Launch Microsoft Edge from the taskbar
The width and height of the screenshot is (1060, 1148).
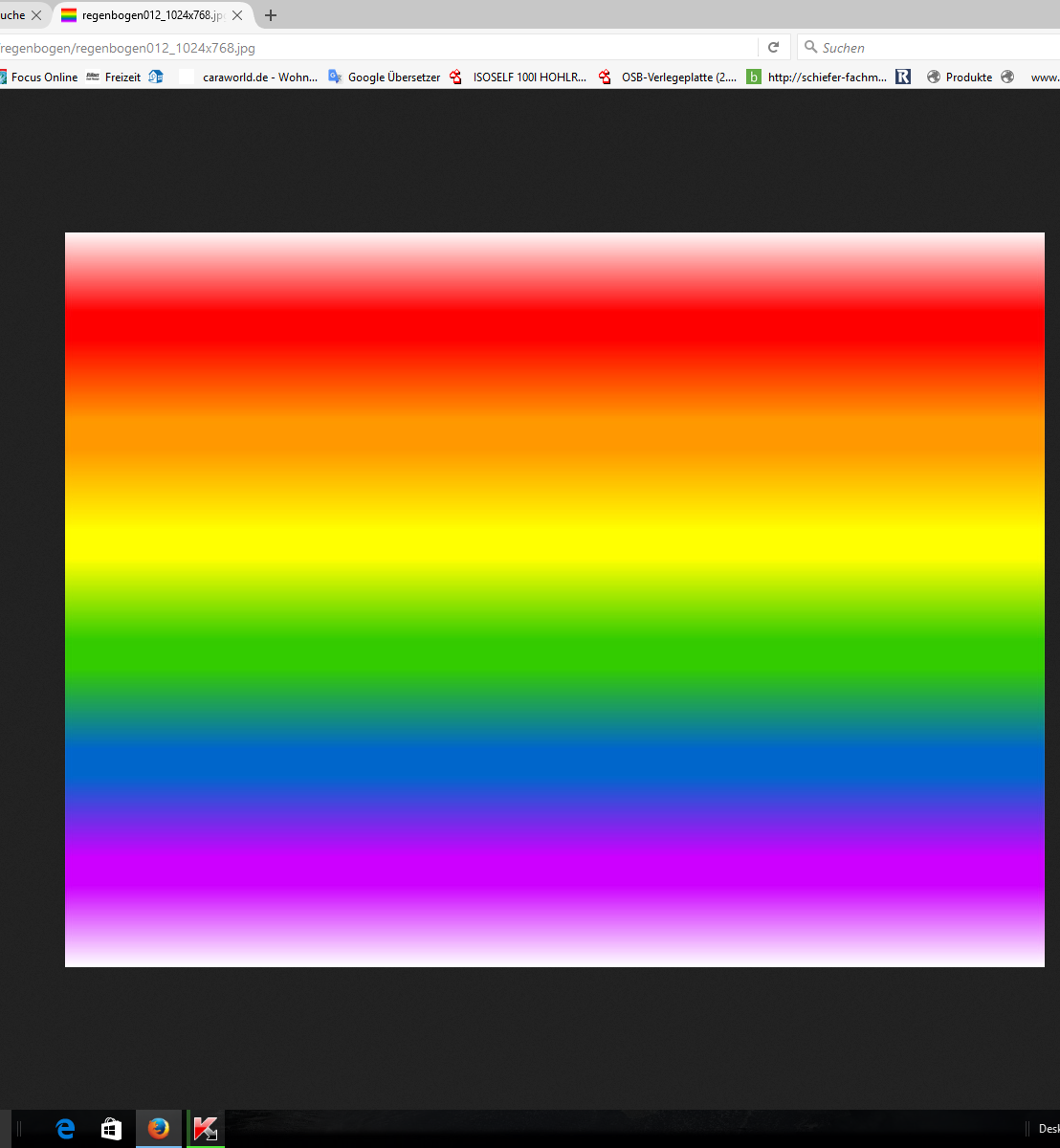[x=65, y=1129]
